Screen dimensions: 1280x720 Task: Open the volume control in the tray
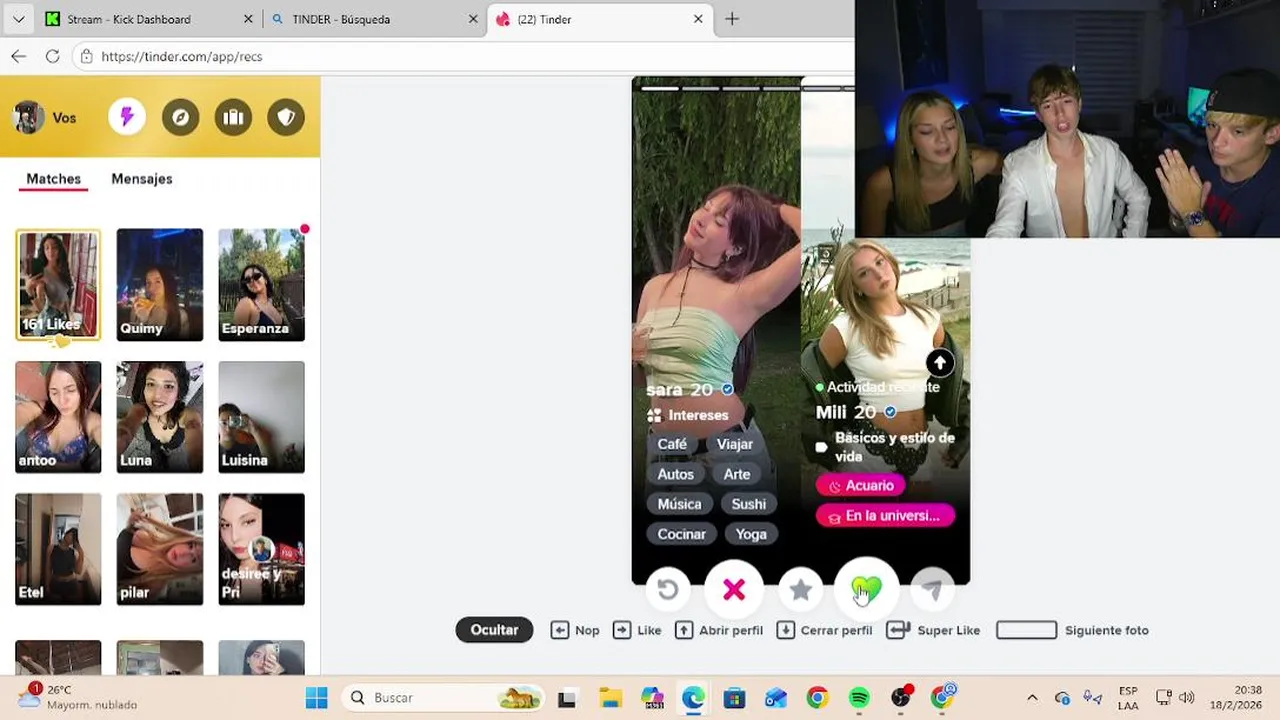point(1187,698)
